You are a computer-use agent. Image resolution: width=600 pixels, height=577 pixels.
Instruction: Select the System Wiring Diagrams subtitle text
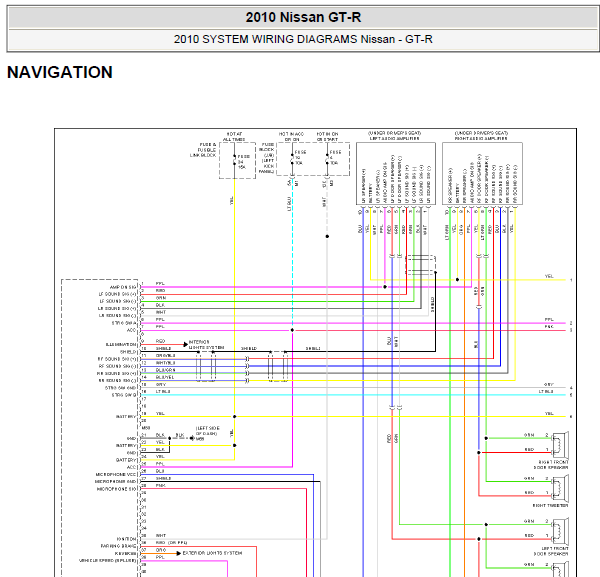pyautogui.click(x=303, y=39)
